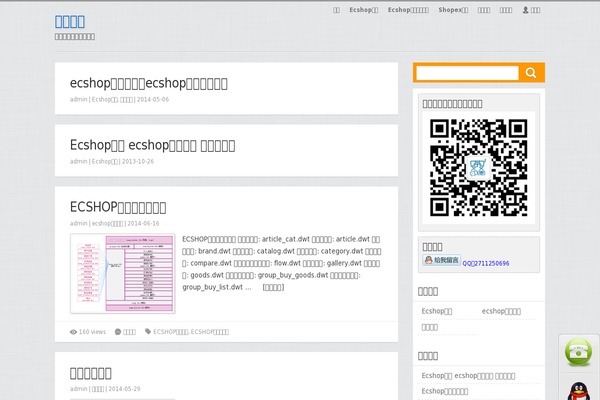Click the orange magnifier search button
Viewport: 600px width, 400px height.
[x=531, y=73]
